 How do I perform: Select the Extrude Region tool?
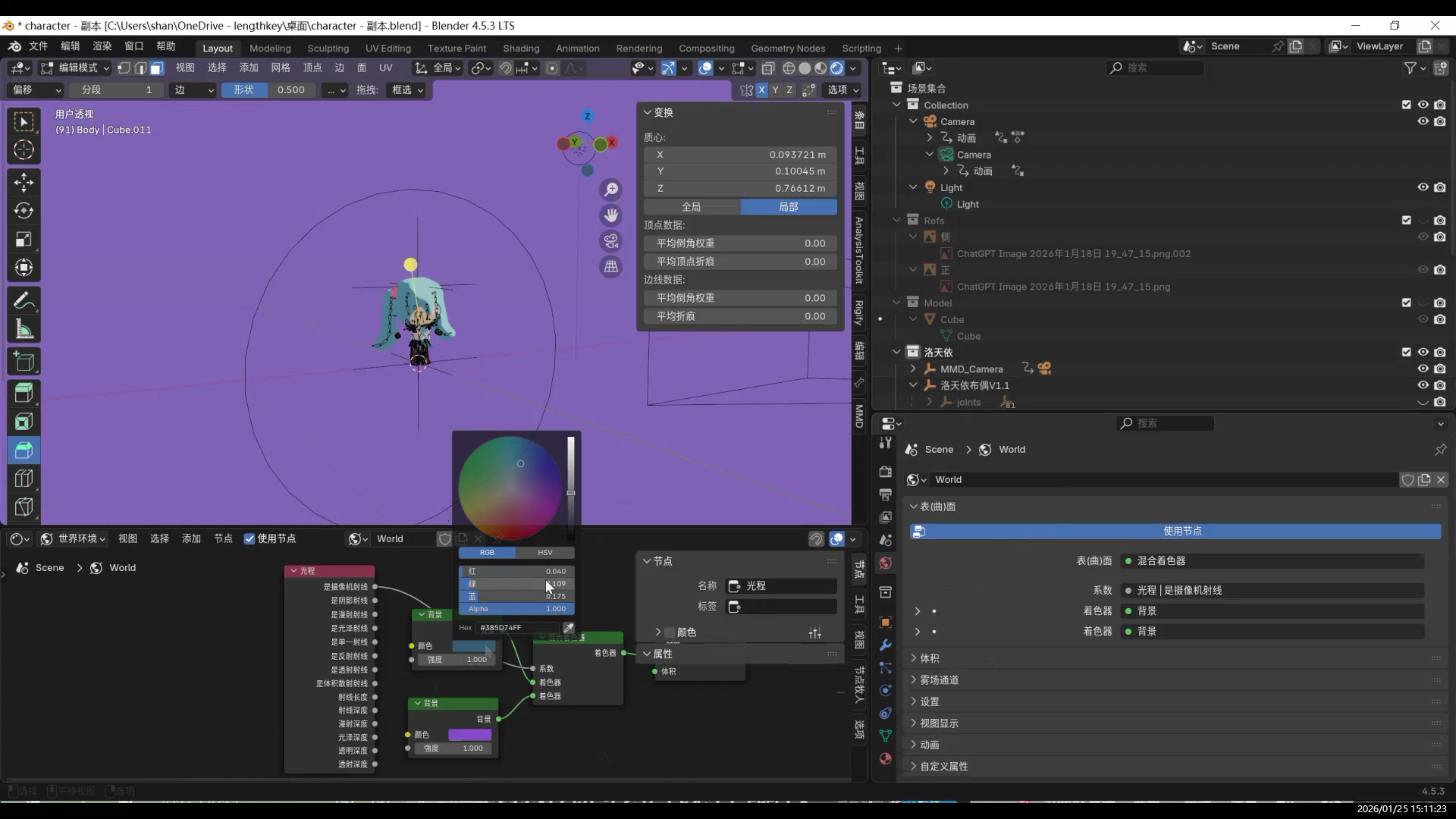(x=24, y=393)
